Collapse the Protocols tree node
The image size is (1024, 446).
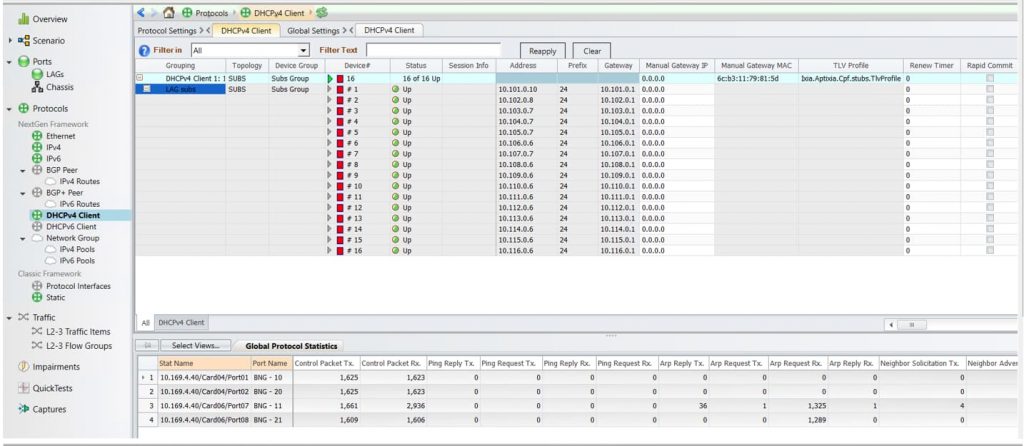10,109
